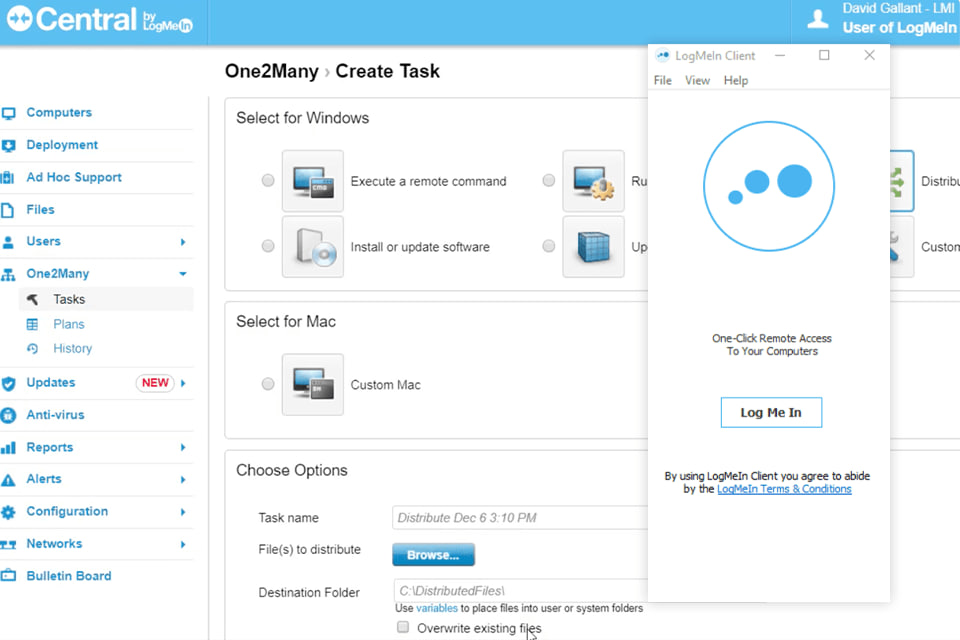Viewport: 960px width, 640px height.
Task: Focus the Task name input field
Action: [x=520, y=518]
